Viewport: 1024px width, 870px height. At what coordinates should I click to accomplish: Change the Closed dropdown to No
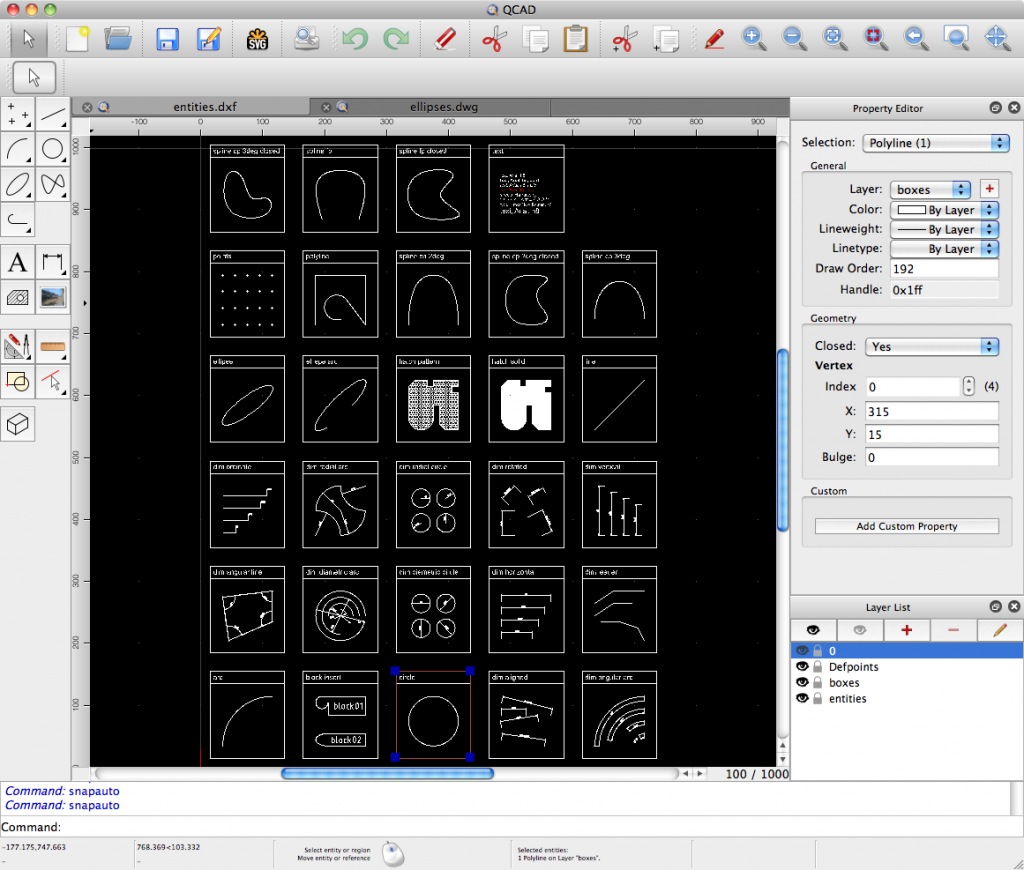coord(931,345)
